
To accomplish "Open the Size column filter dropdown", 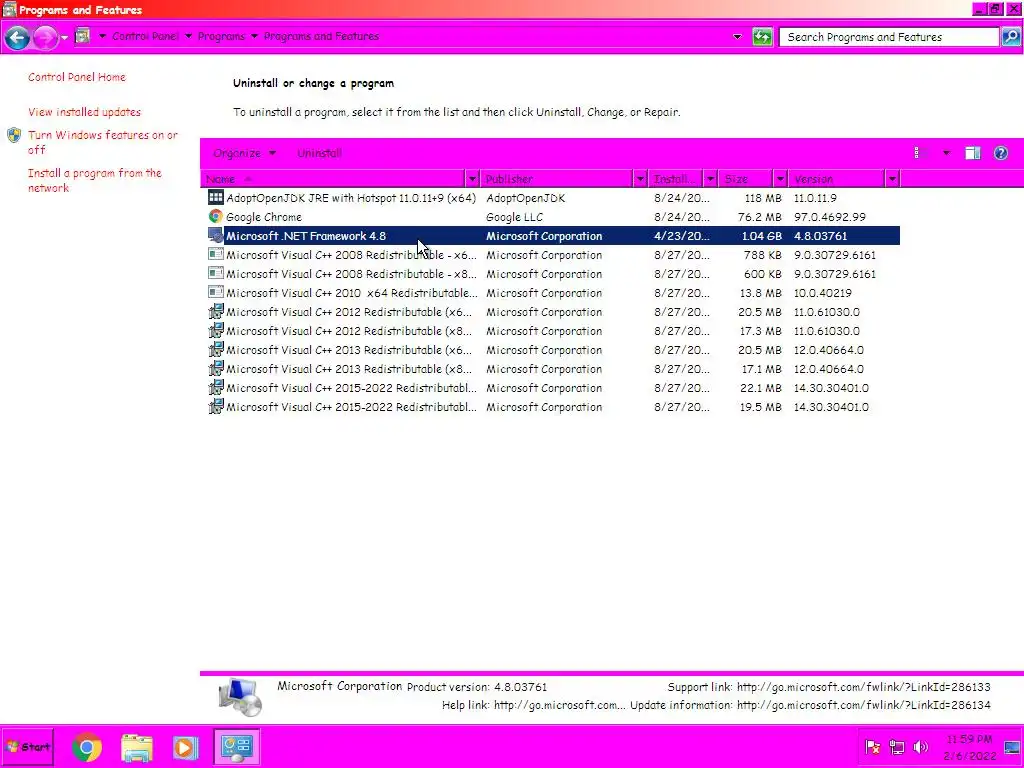I will pos(780,179).
